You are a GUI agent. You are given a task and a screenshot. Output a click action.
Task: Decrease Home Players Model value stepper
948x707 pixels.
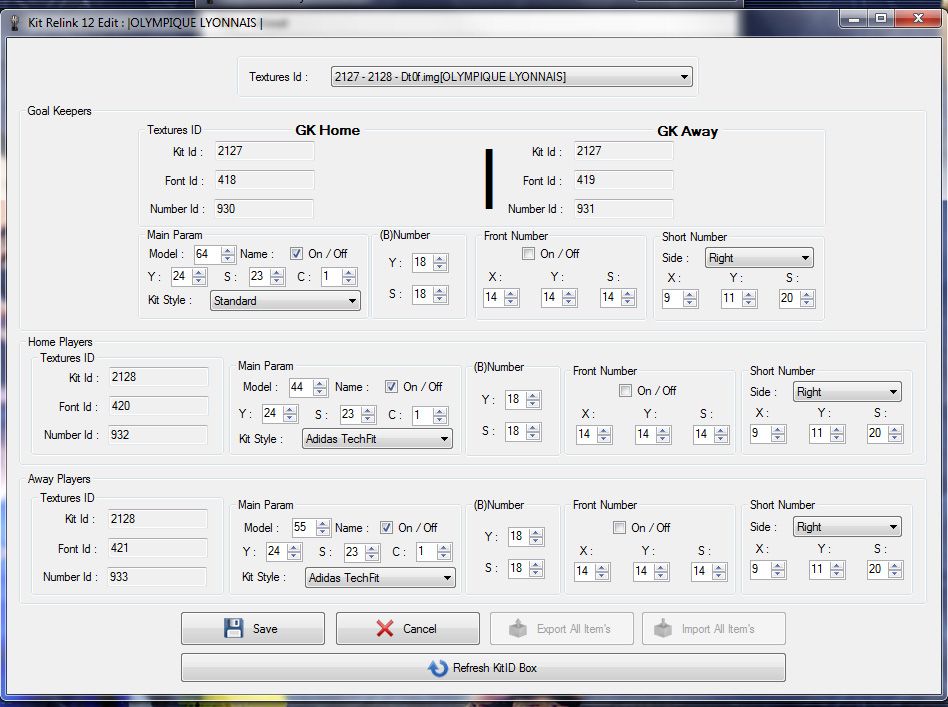[321, 391]
